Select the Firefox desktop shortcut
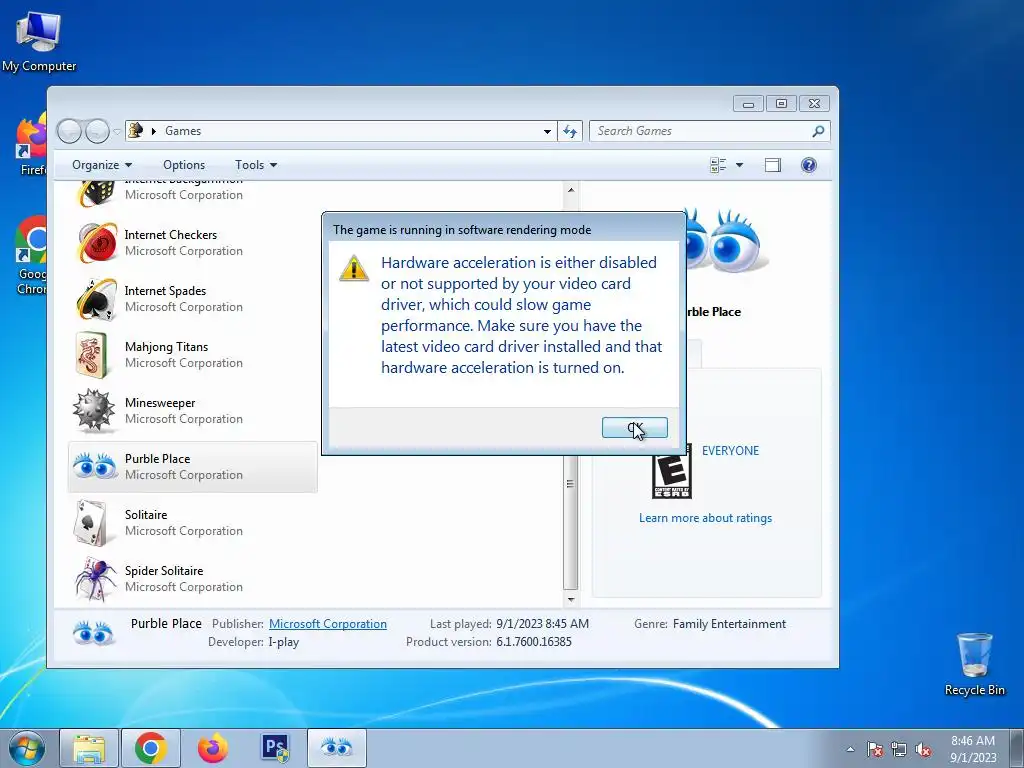This screenshot has width=1024, height=768. 31,144
